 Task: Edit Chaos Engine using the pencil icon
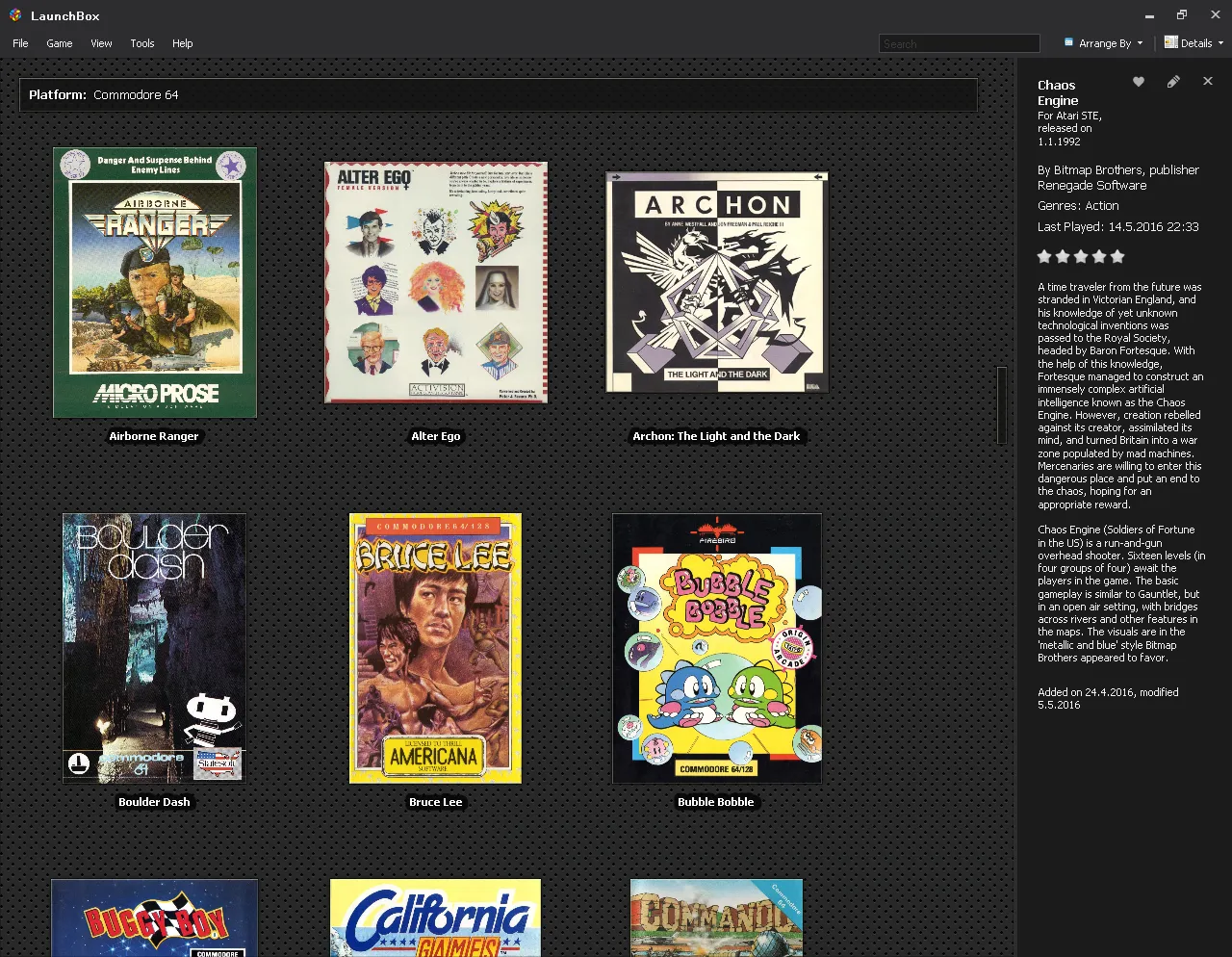tap(1173, 82)
